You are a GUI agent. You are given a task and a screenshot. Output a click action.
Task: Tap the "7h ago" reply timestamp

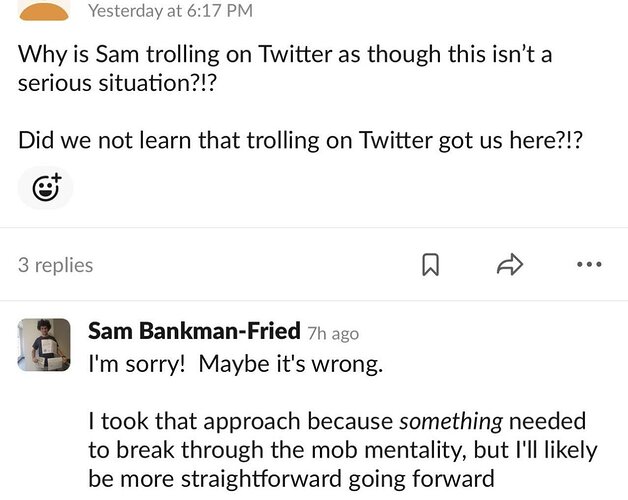(x=333, y=333)
